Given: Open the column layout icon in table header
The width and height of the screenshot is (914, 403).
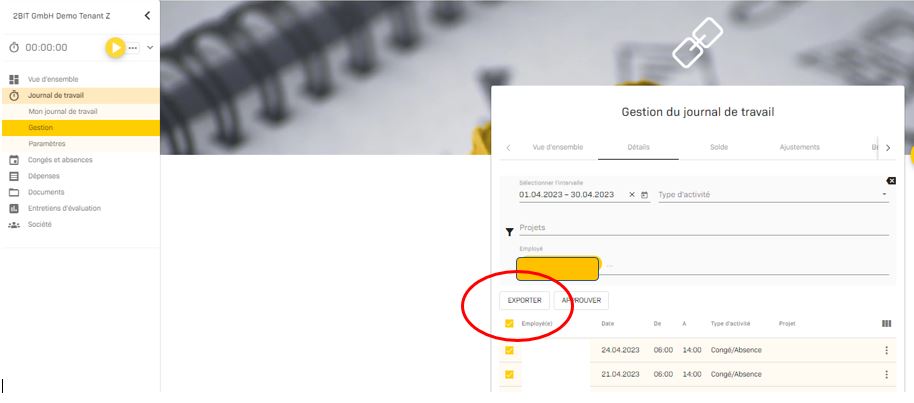Looking at the screenshot, I should pos(886,324).
